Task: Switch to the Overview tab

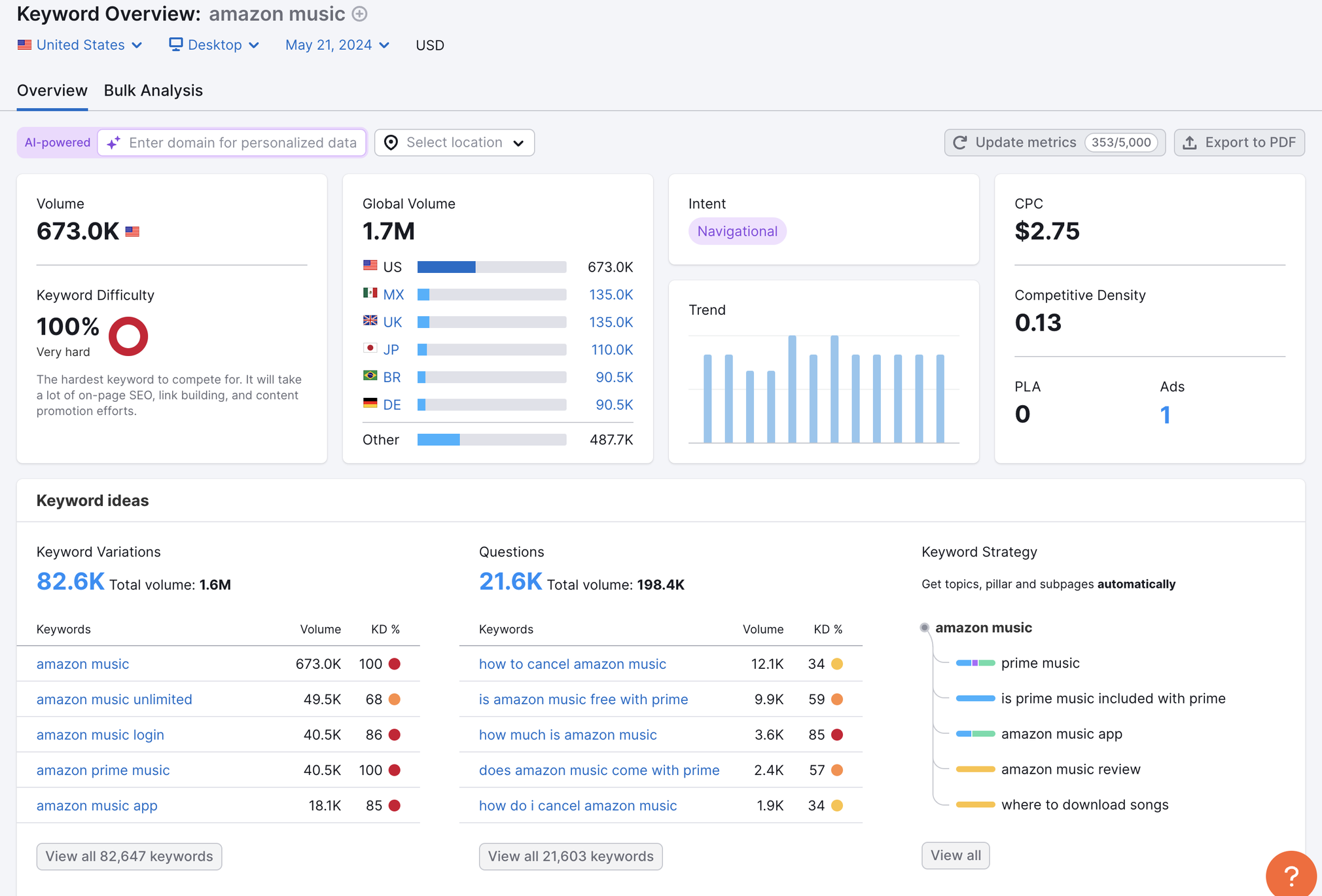Action: coord(52,90)
